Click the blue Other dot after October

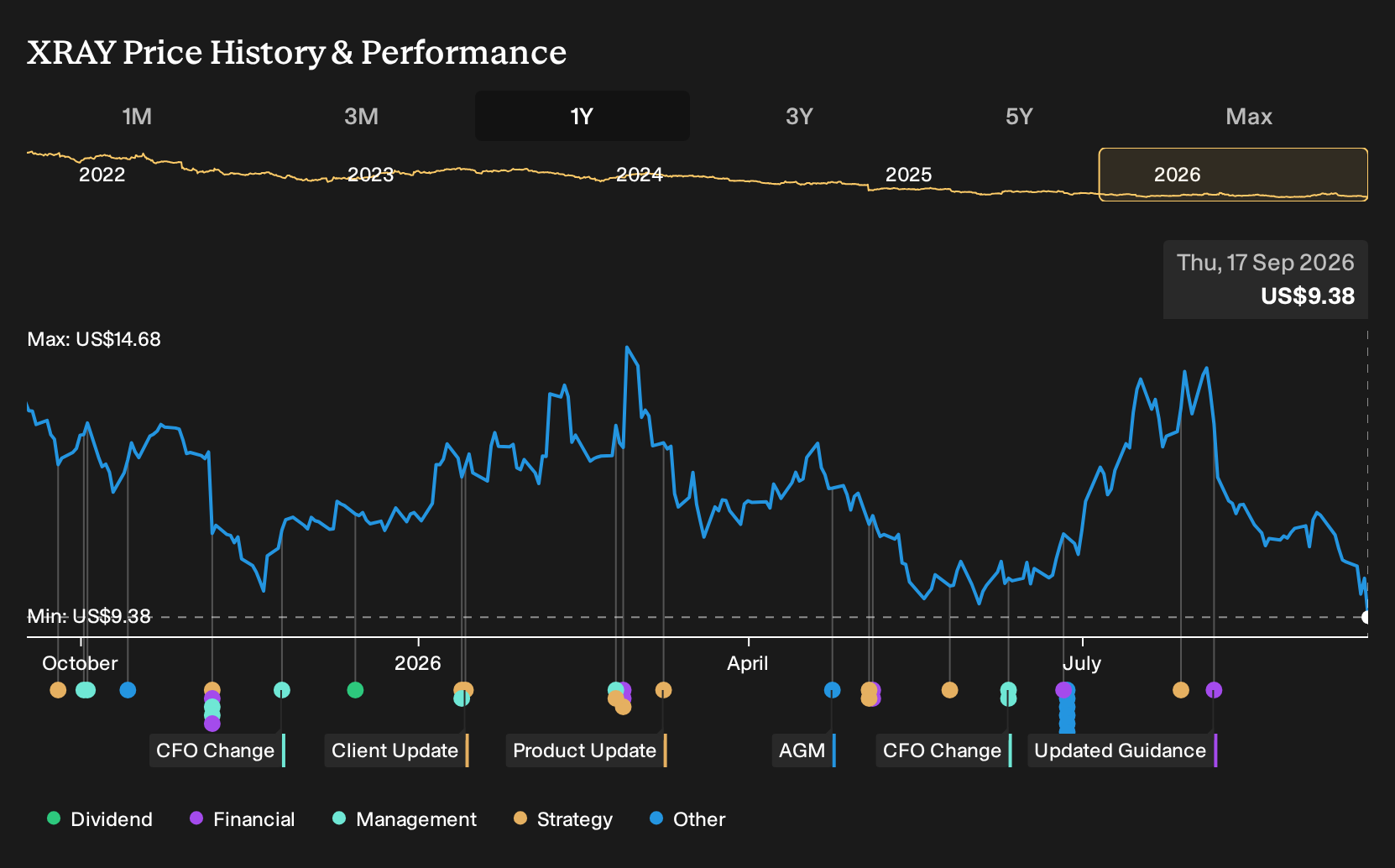click(x=128, y=690)
